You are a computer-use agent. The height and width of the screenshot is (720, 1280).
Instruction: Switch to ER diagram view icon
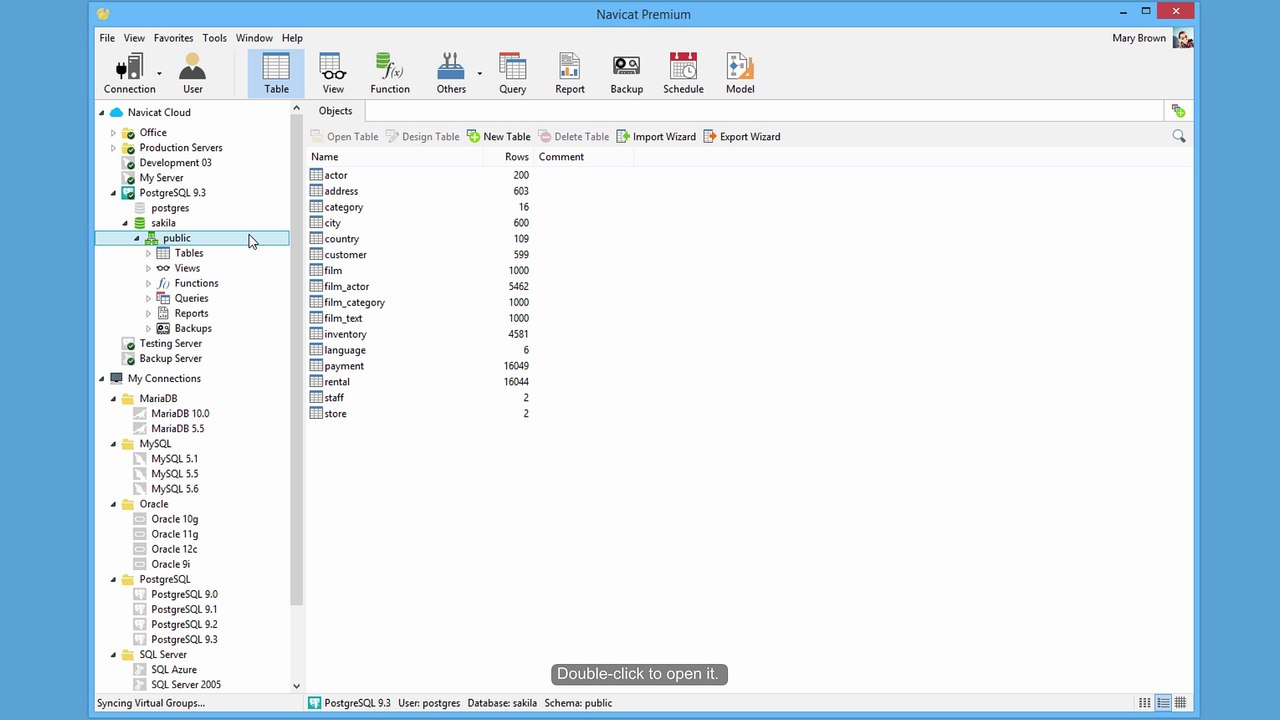click(1181, 703)
